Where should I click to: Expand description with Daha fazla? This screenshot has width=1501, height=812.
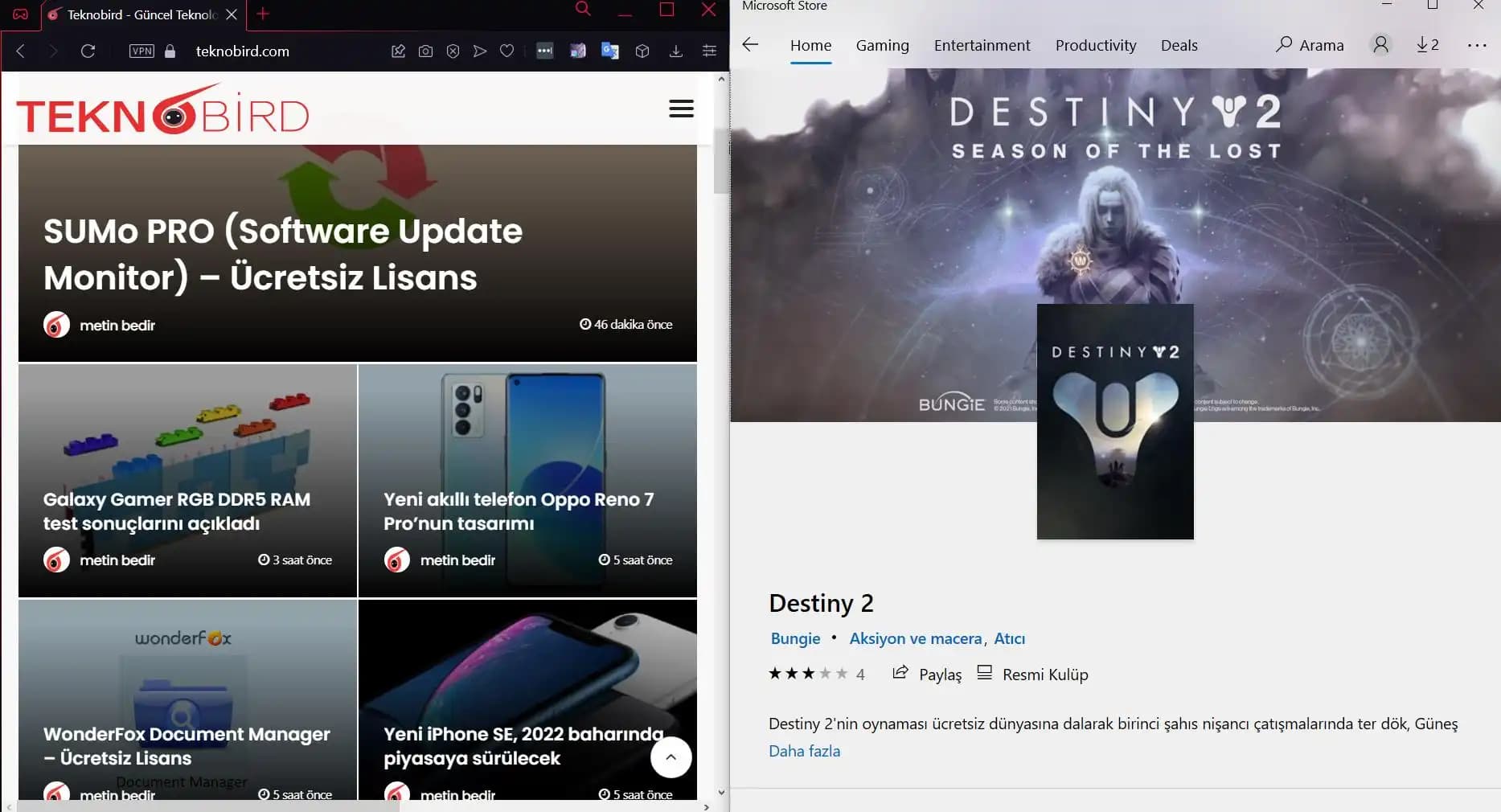pos(804,751)
